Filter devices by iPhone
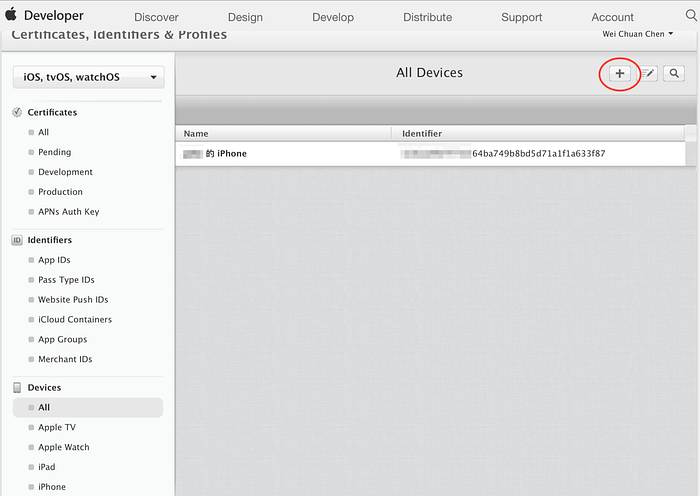Screen dimensions: 700x496 52,487
